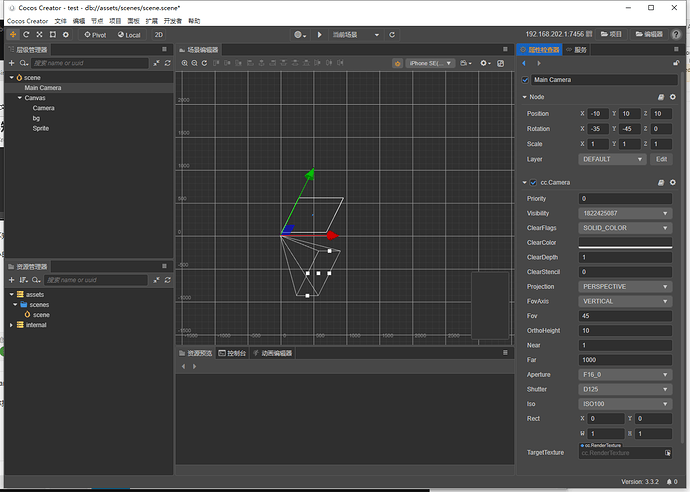Open the scene gizmo settings gear dropdown
Screen dimensions: 690x492
pos(485,63)
